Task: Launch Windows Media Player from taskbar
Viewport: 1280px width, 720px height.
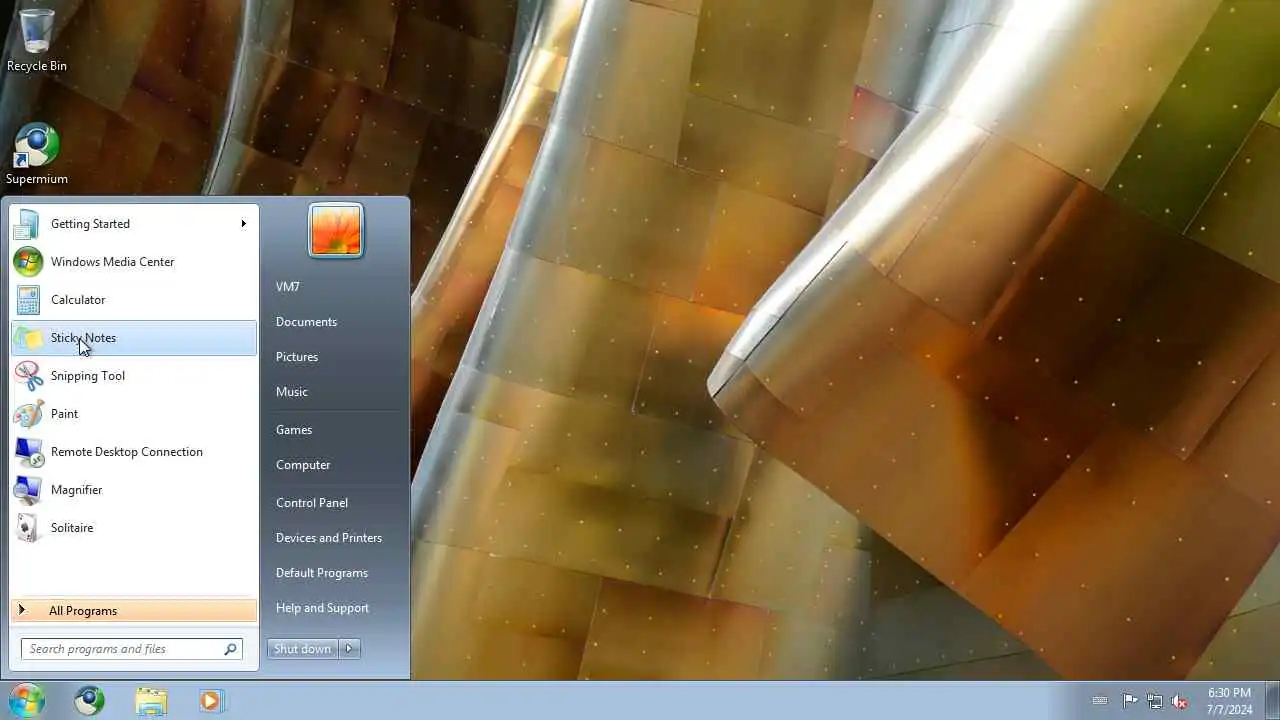Action: [x=211, y=701]
